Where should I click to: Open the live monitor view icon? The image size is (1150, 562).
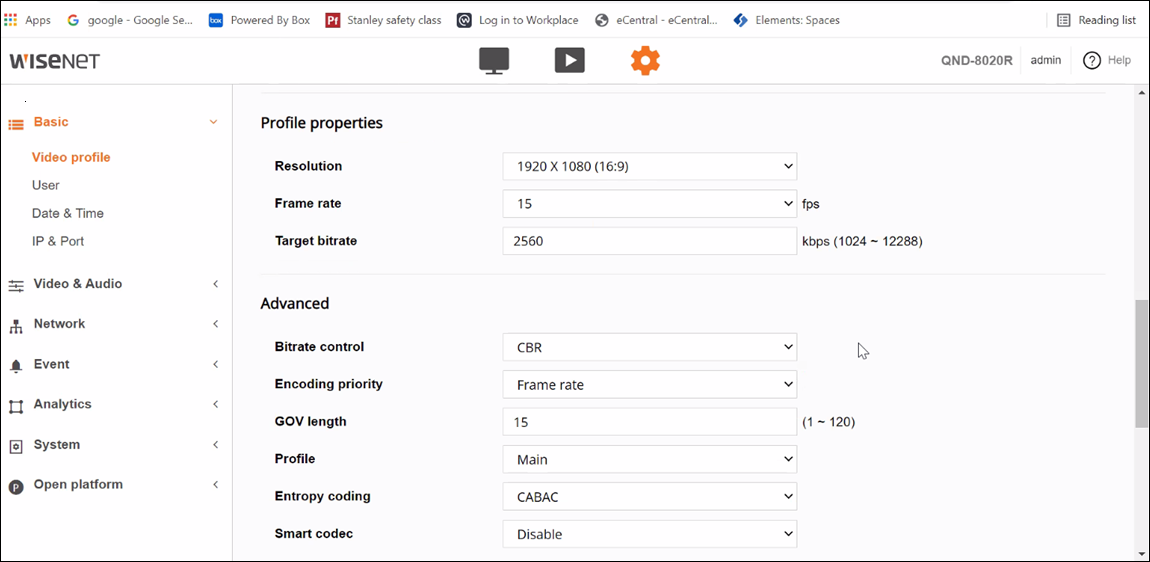(x=494, y=61)
